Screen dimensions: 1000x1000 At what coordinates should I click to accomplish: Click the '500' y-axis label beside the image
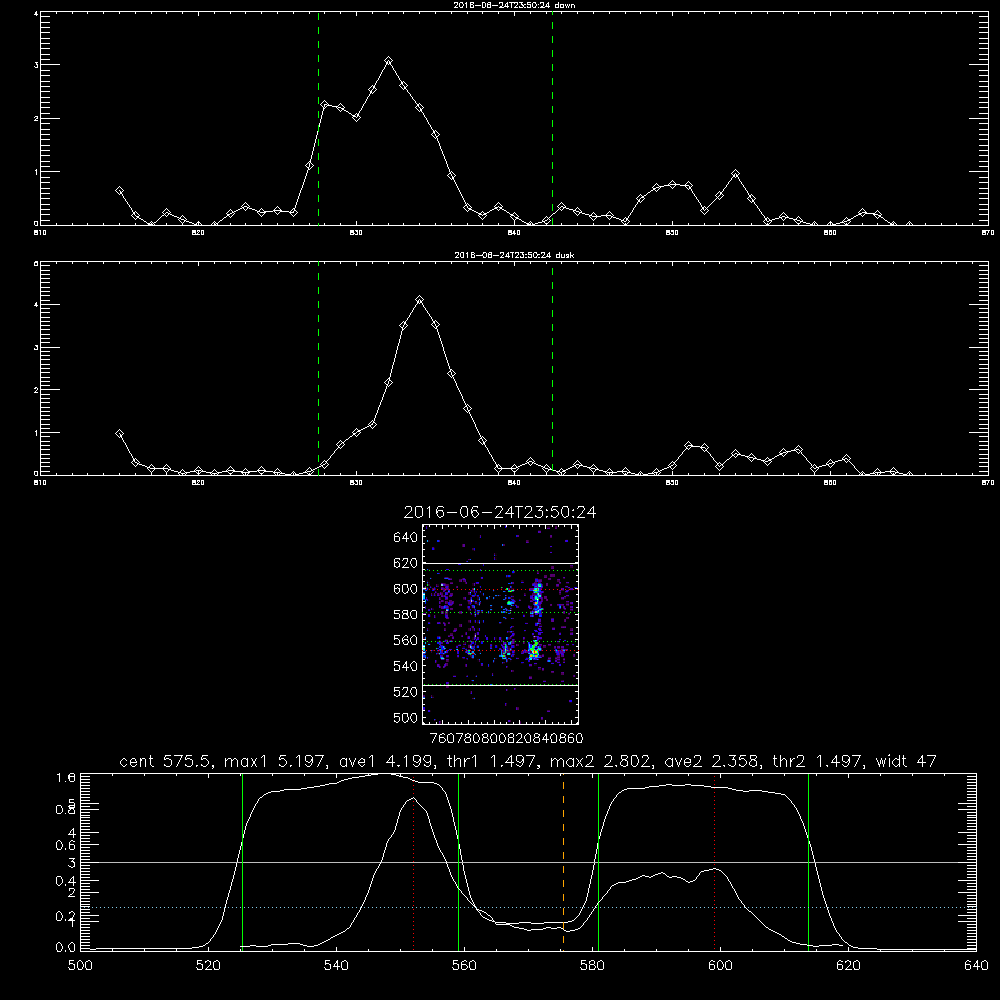click(406, 717)
